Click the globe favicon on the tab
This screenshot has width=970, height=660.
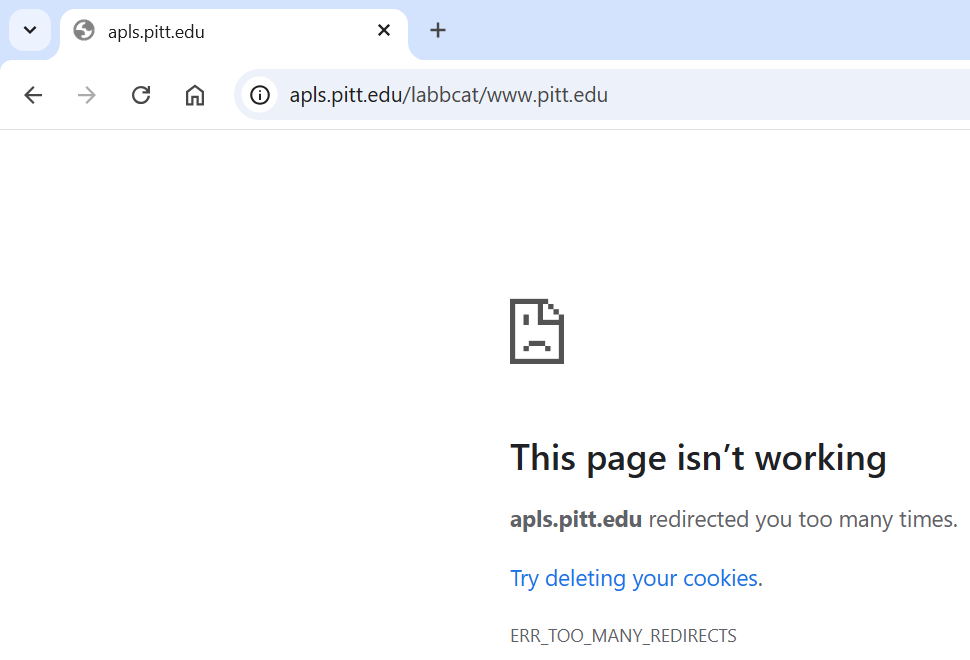coord(84,30)
